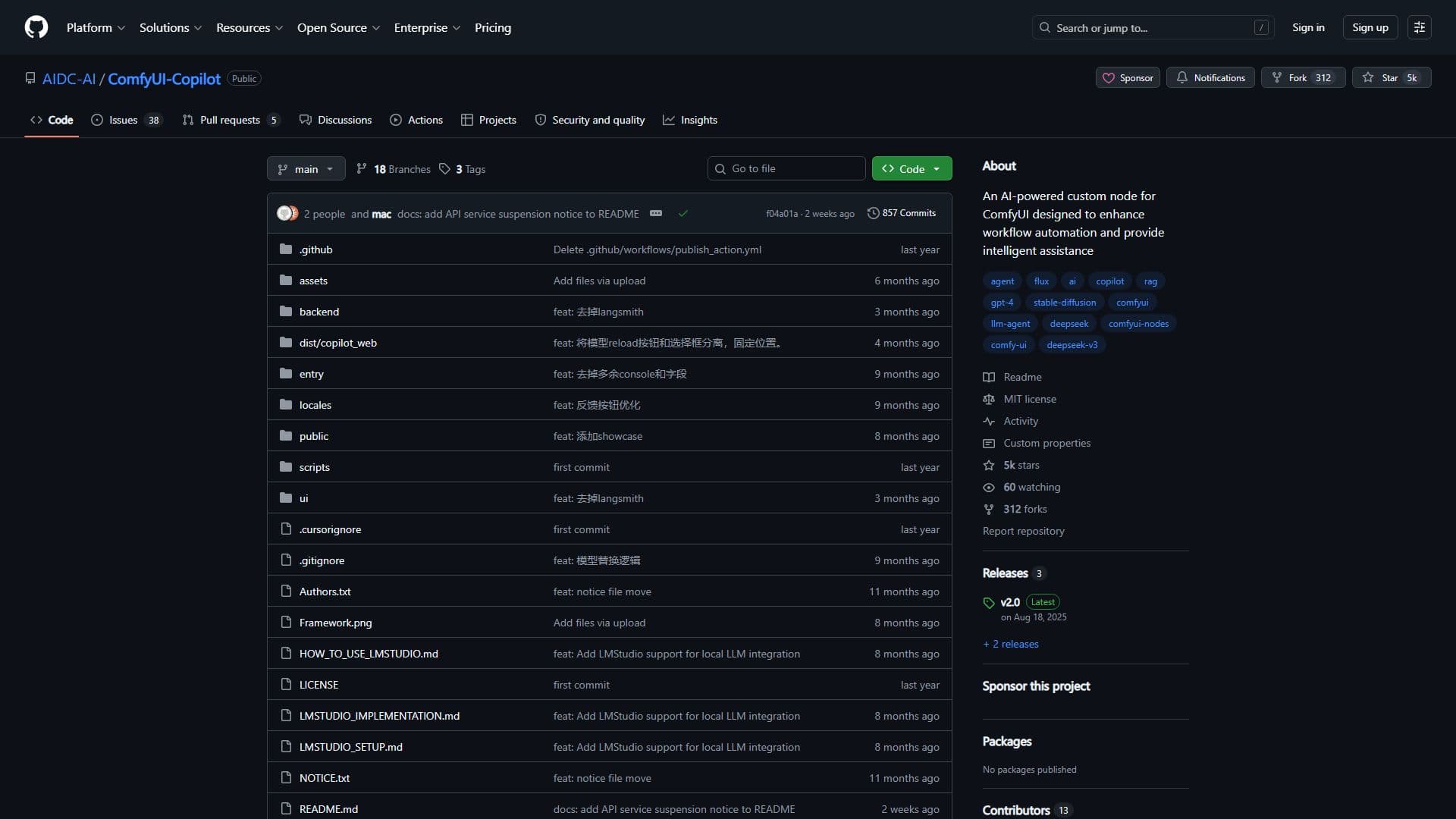Screen dimensions: 1456x819
Task: Click the Activity pulse icon
Action: tap(989, 421)
